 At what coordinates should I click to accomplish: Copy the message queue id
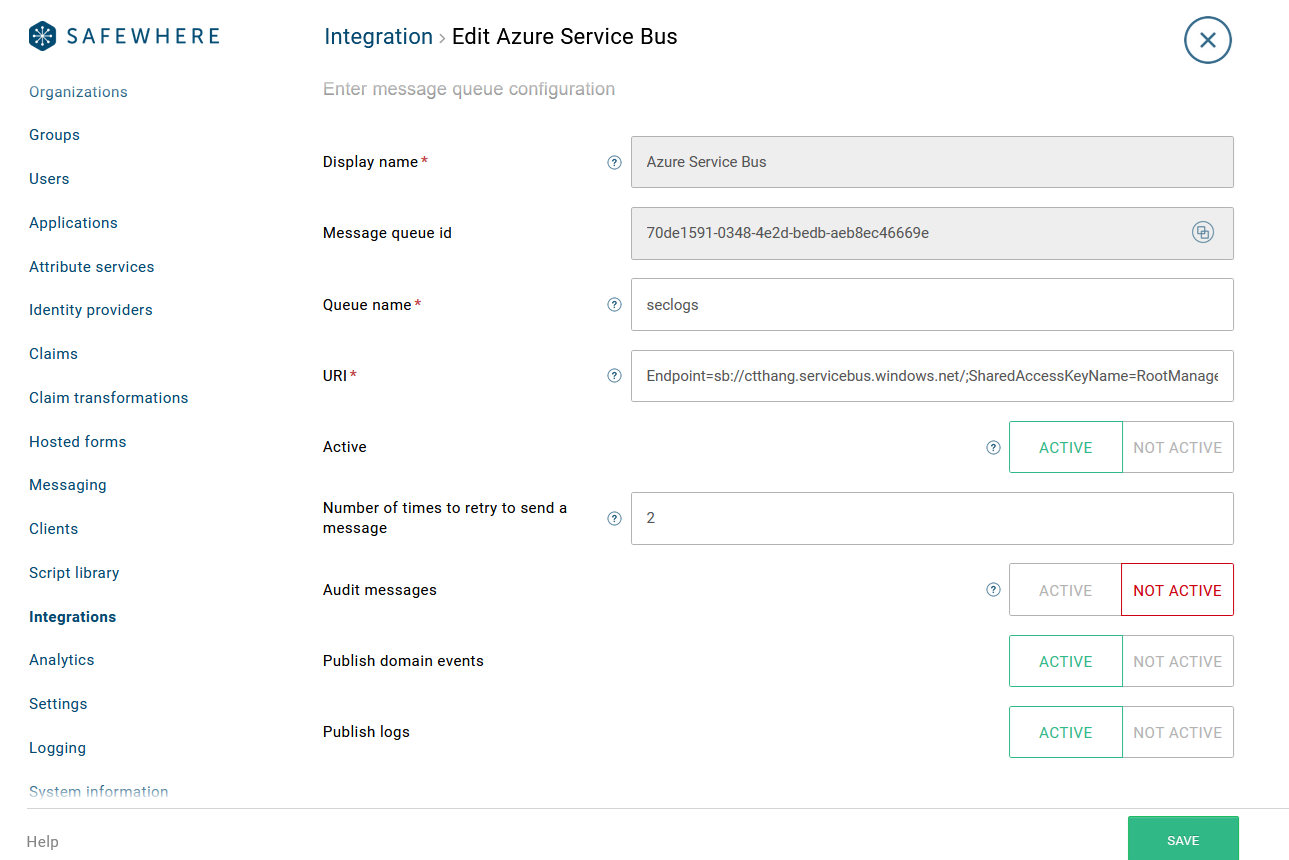pos(1202,233)
